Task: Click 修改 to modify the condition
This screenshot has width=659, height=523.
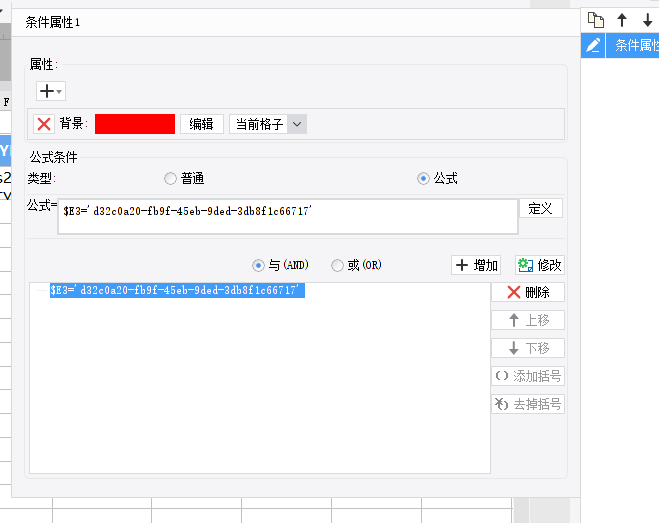Action: tap(540, 265)
